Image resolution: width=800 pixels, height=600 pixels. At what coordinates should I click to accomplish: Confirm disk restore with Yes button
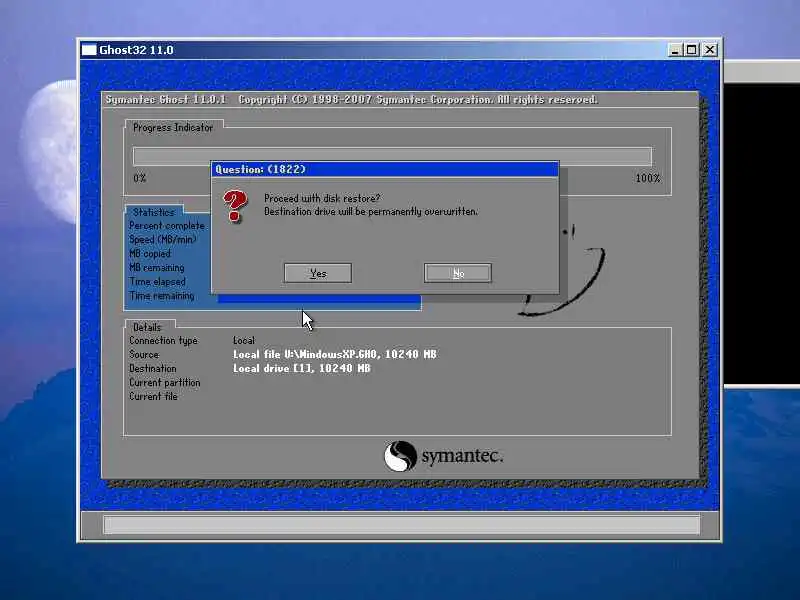coord(318,273)
